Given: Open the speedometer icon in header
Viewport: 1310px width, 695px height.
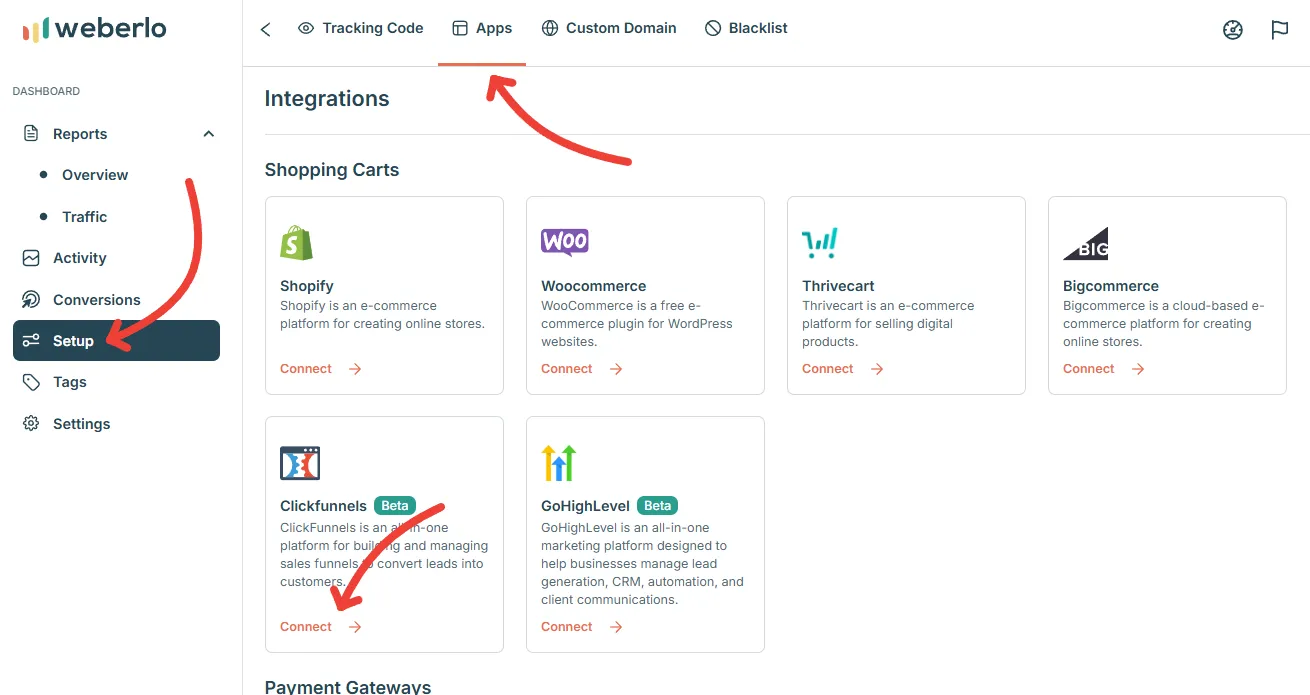Looking at the screenshot, I should pyautogui.click(x=1233, y=30).
